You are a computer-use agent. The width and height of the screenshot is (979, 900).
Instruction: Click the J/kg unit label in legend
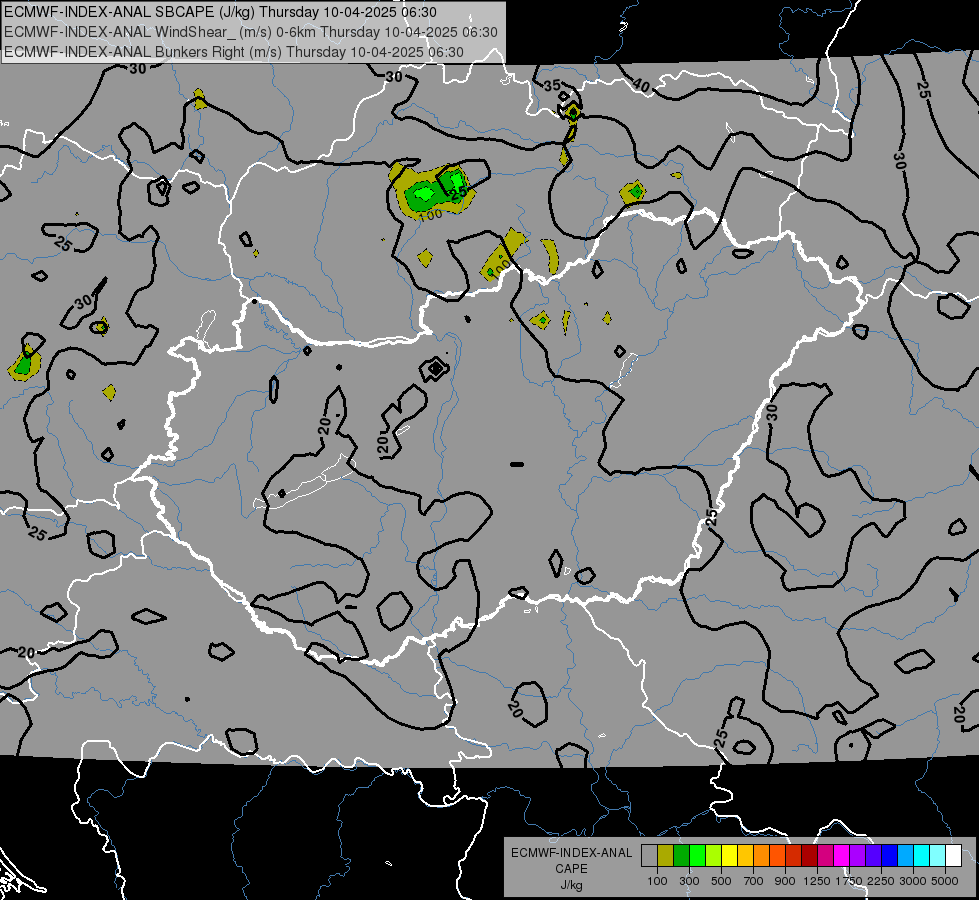[x=571, y=885]
